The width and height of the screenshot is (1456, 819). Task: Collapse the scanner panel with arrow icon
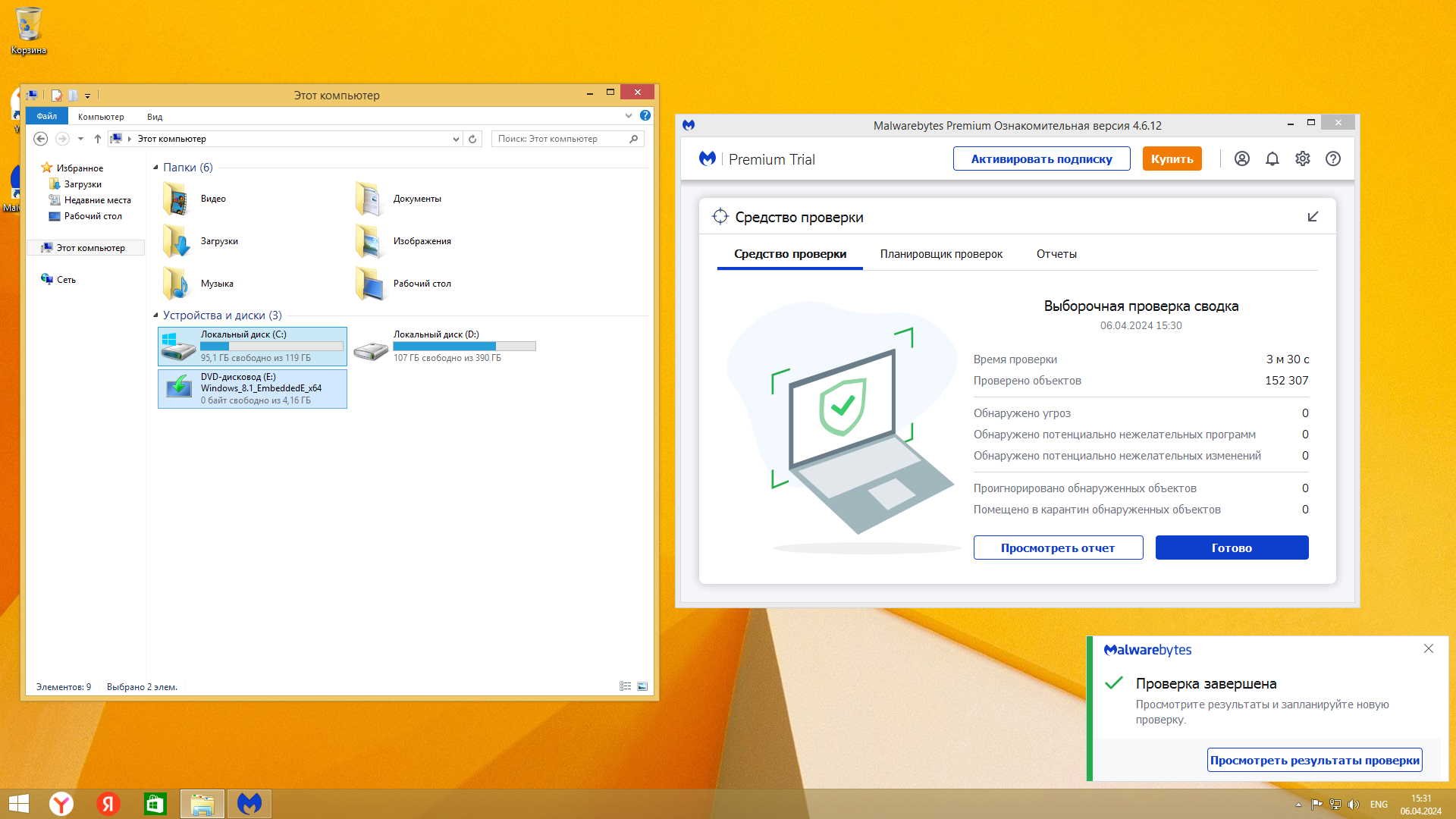click(x=1313, y=217)
